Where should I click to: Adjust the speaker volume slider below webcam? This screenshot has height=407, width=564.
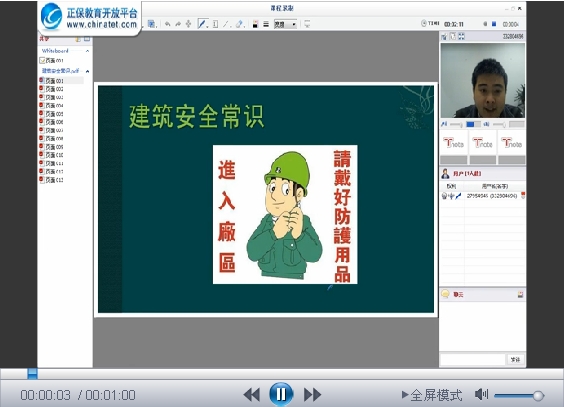(x=499, y=124)
